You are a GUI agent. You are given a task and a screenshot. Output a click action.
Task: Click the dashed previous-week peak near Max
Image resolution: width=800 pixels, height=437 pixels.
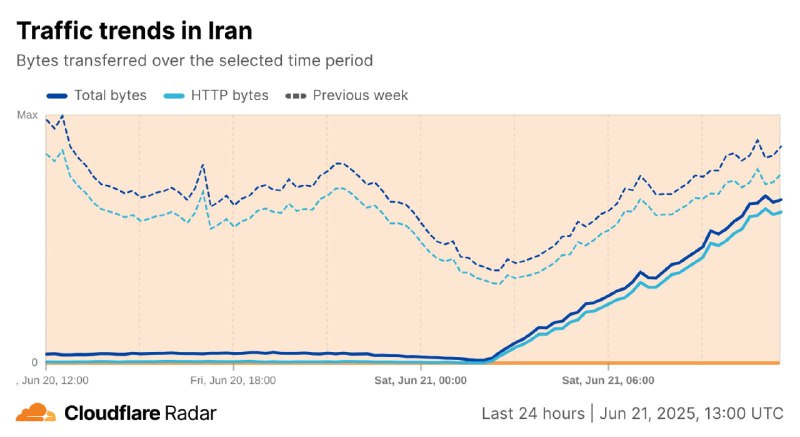[x=62, y=116]
